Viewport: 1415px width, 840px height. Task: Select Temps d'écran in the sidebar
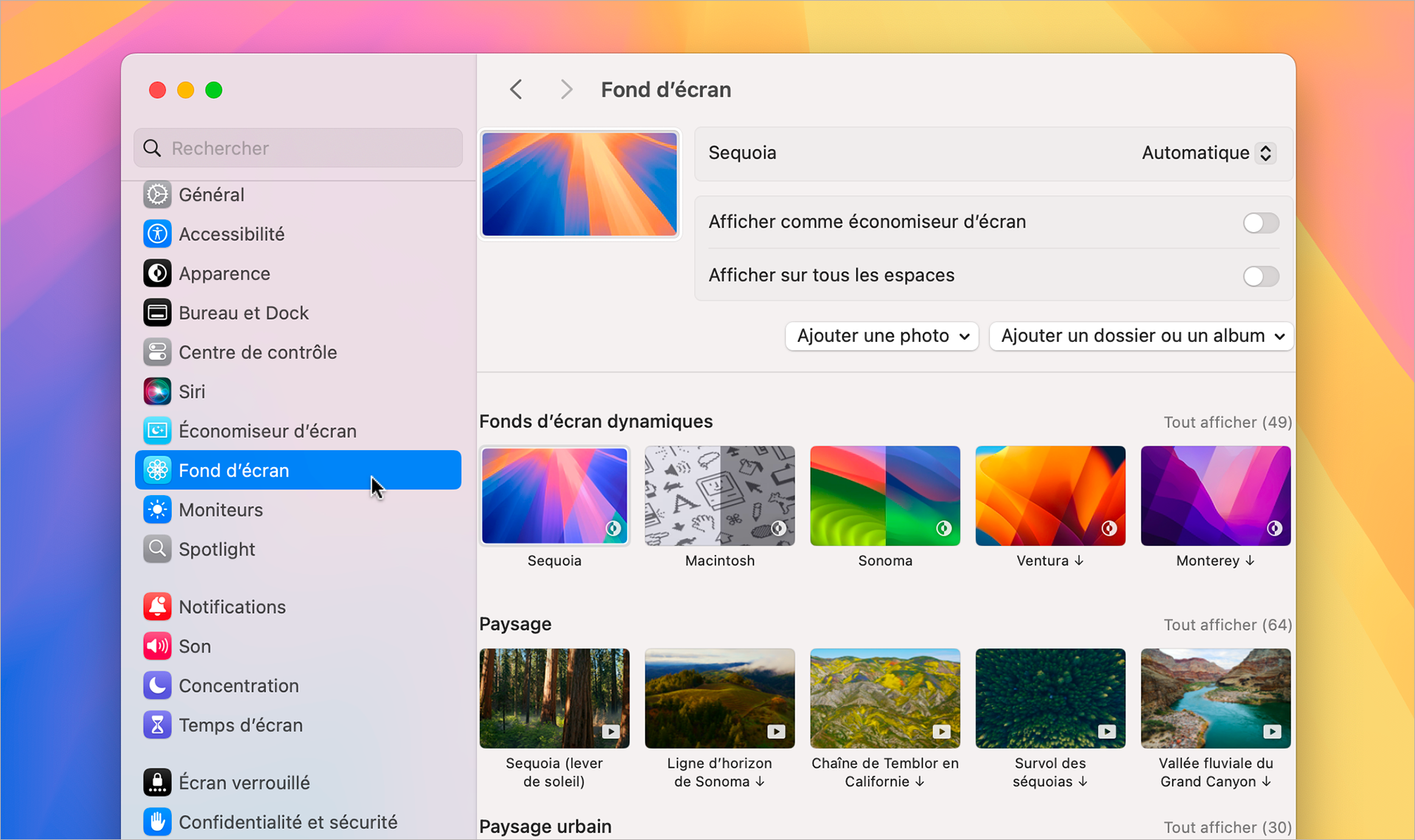(x=240, y=724)
